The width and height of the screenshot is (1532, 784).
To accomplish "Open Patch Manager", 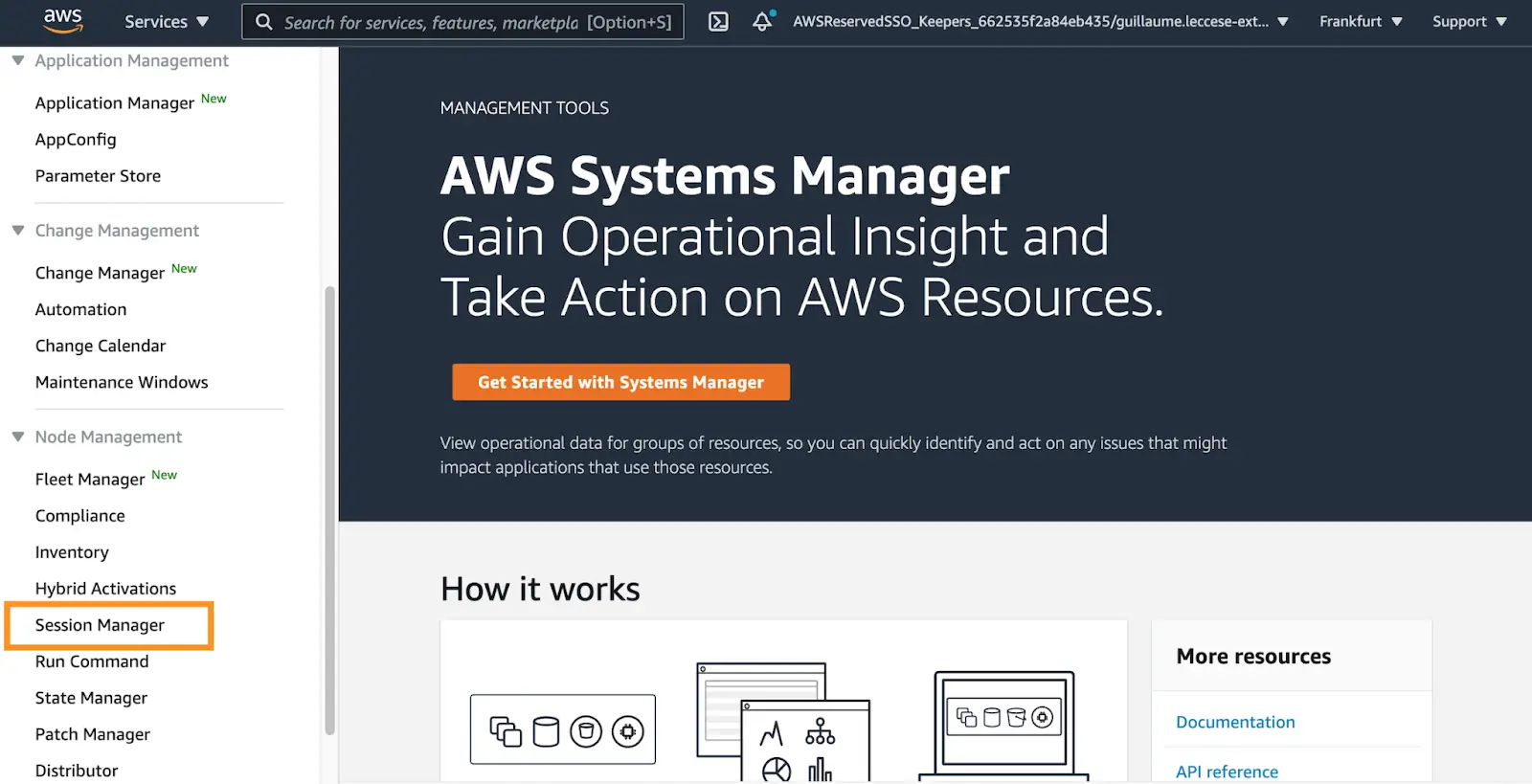I will [93, 734].
